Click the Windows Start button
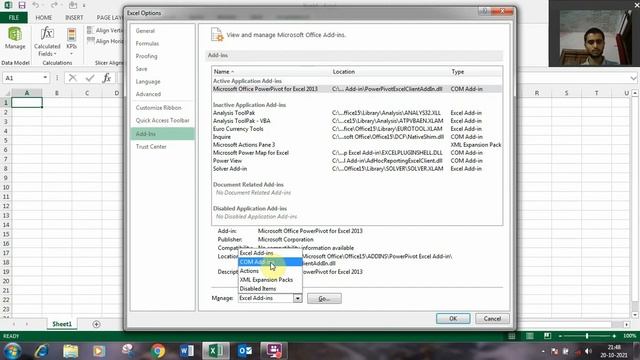Image resolution: width=640 pixels, height=360 pixels. click(13, 351)
